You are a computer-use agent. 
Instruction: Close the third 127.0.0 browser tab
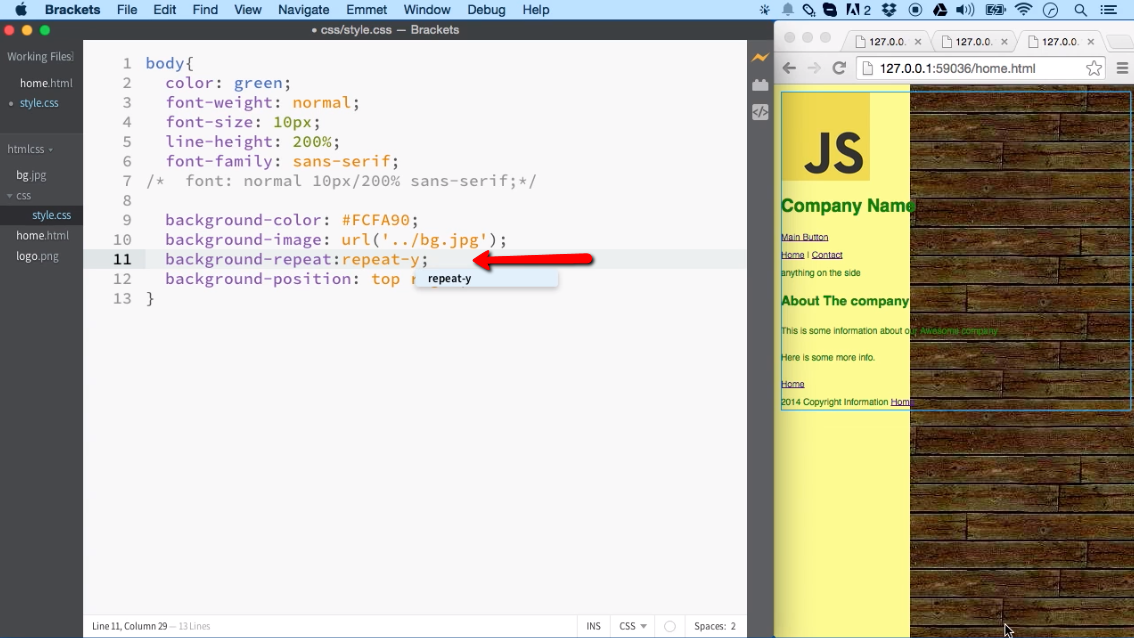1091,42
